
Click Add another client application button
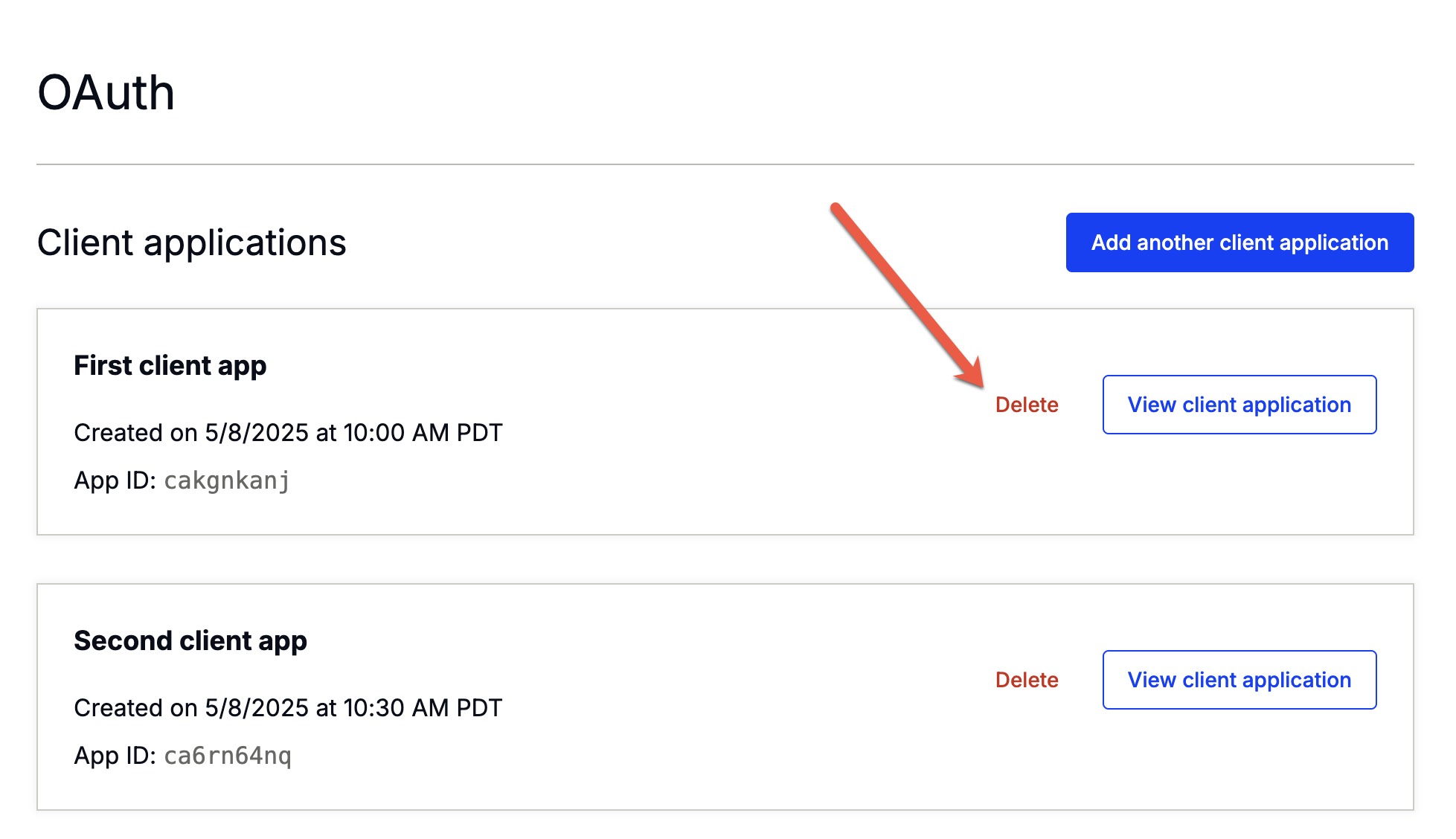click(1239, 242)
